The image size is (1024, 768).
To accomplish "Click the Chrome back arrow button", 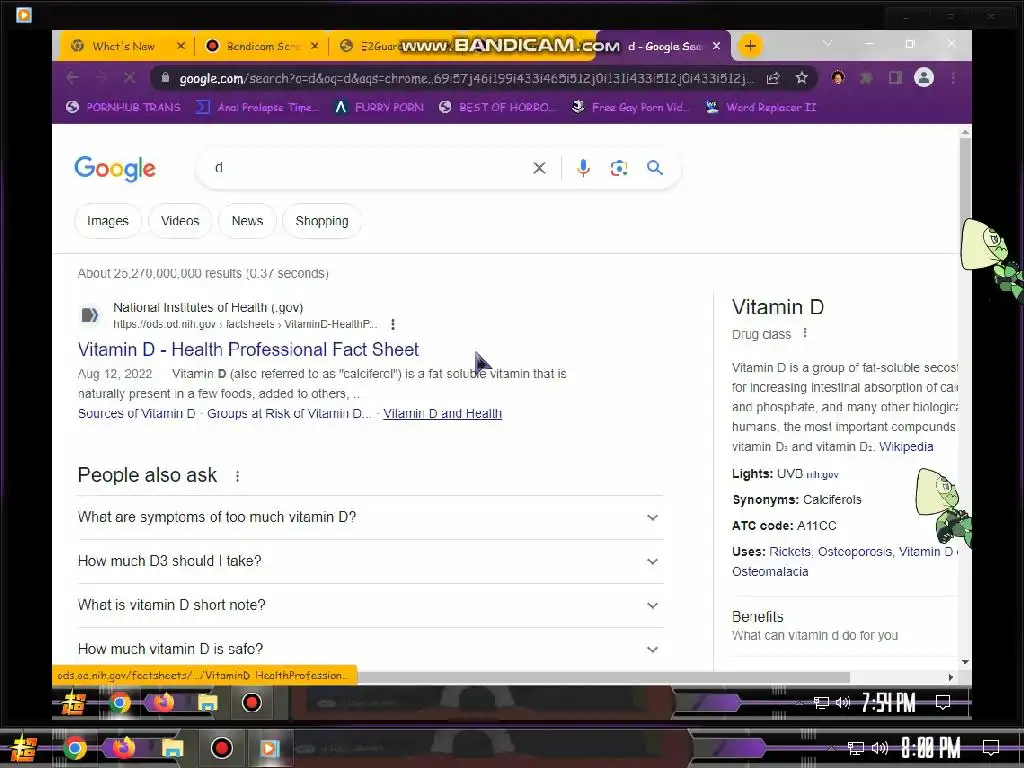I will (72, 78).
